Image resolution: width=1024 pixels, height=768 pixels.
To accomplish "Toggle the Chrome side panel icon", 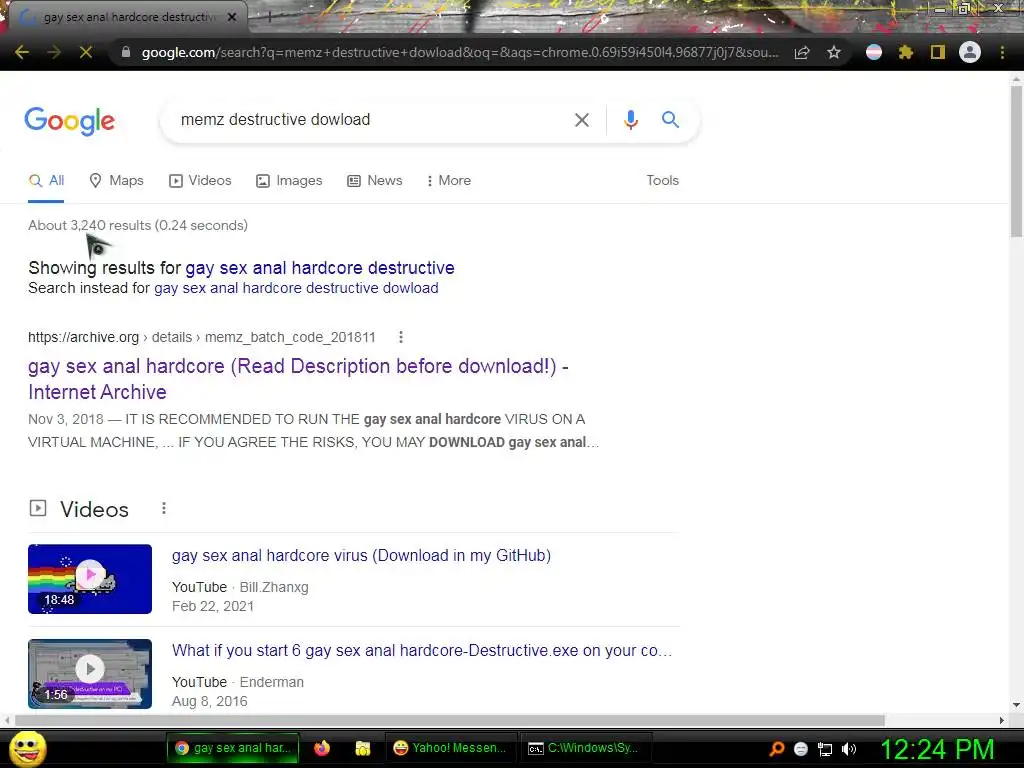I will [938, 52].
